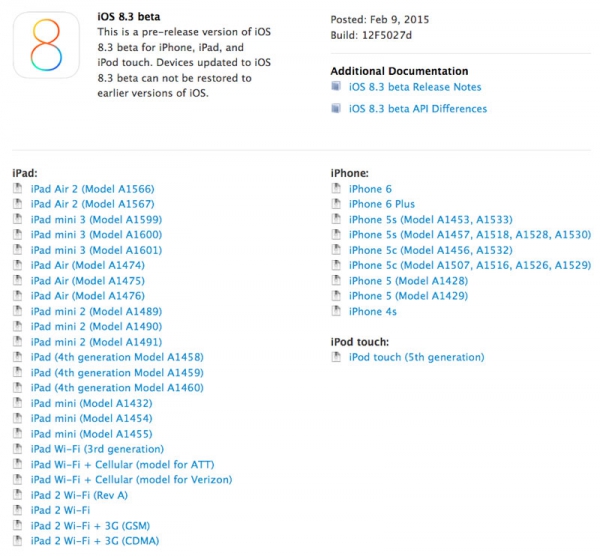Image resolution: width=600 pixels, height=556 pixels.
Task: Select iPad mini 2 (Model A1491) link
Action: [x=96, y=342]
